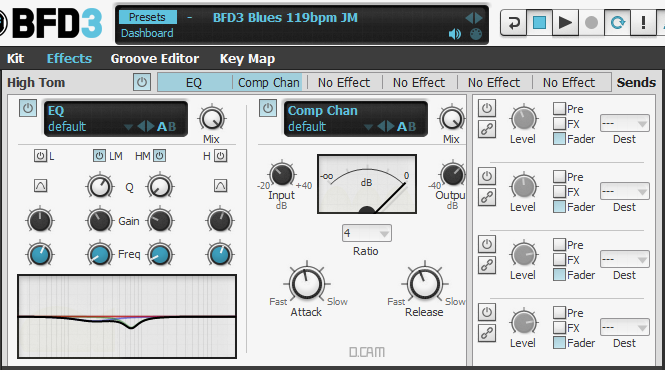Toggle the LM band power switch

99,156
